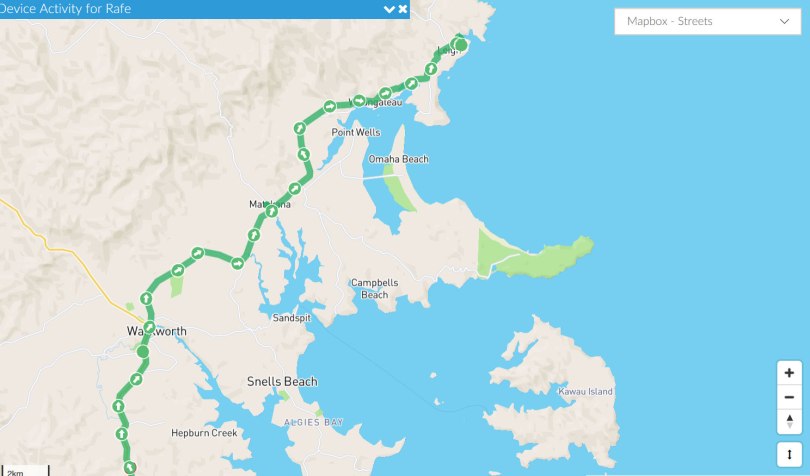Screen dimensions: 810x476
Task: Click the route arrow marker on Warkworth label
Action: [x=149, y=327]
